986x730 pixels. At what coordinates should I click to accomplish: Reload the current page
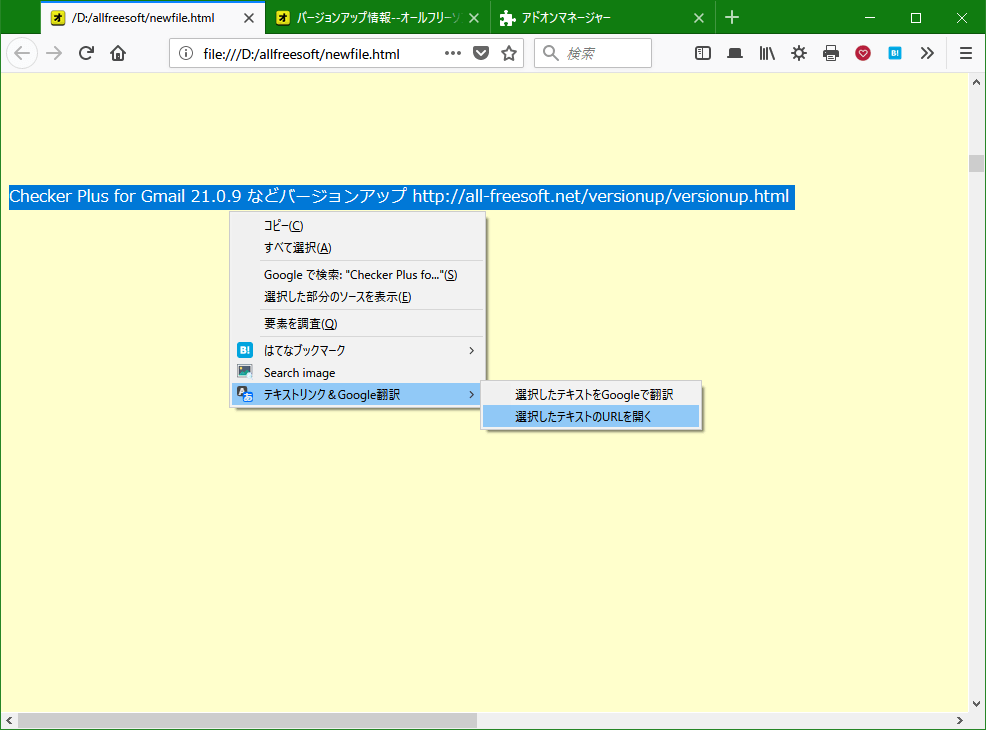(x=86, y=53)
